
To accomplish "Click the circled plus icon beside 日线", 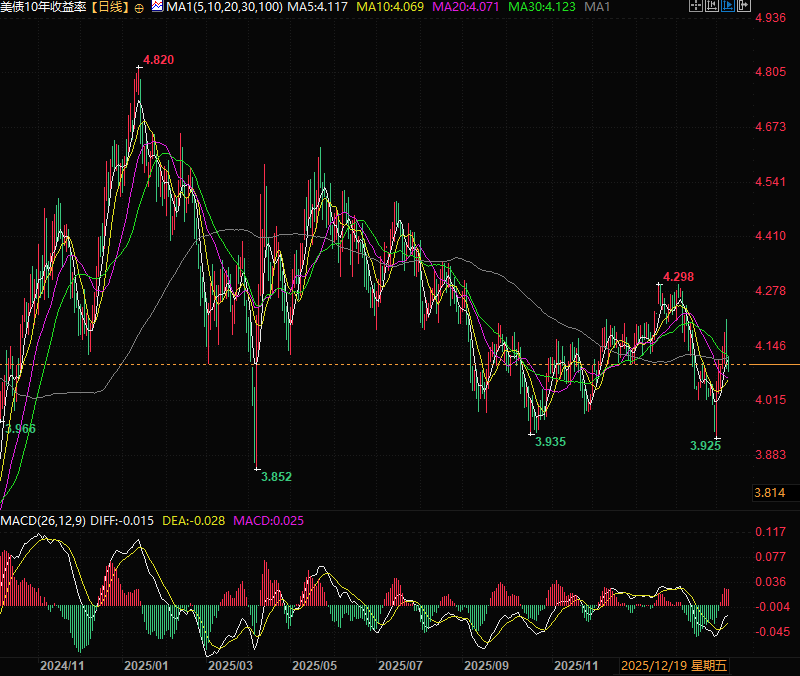I will click(139, 8).
